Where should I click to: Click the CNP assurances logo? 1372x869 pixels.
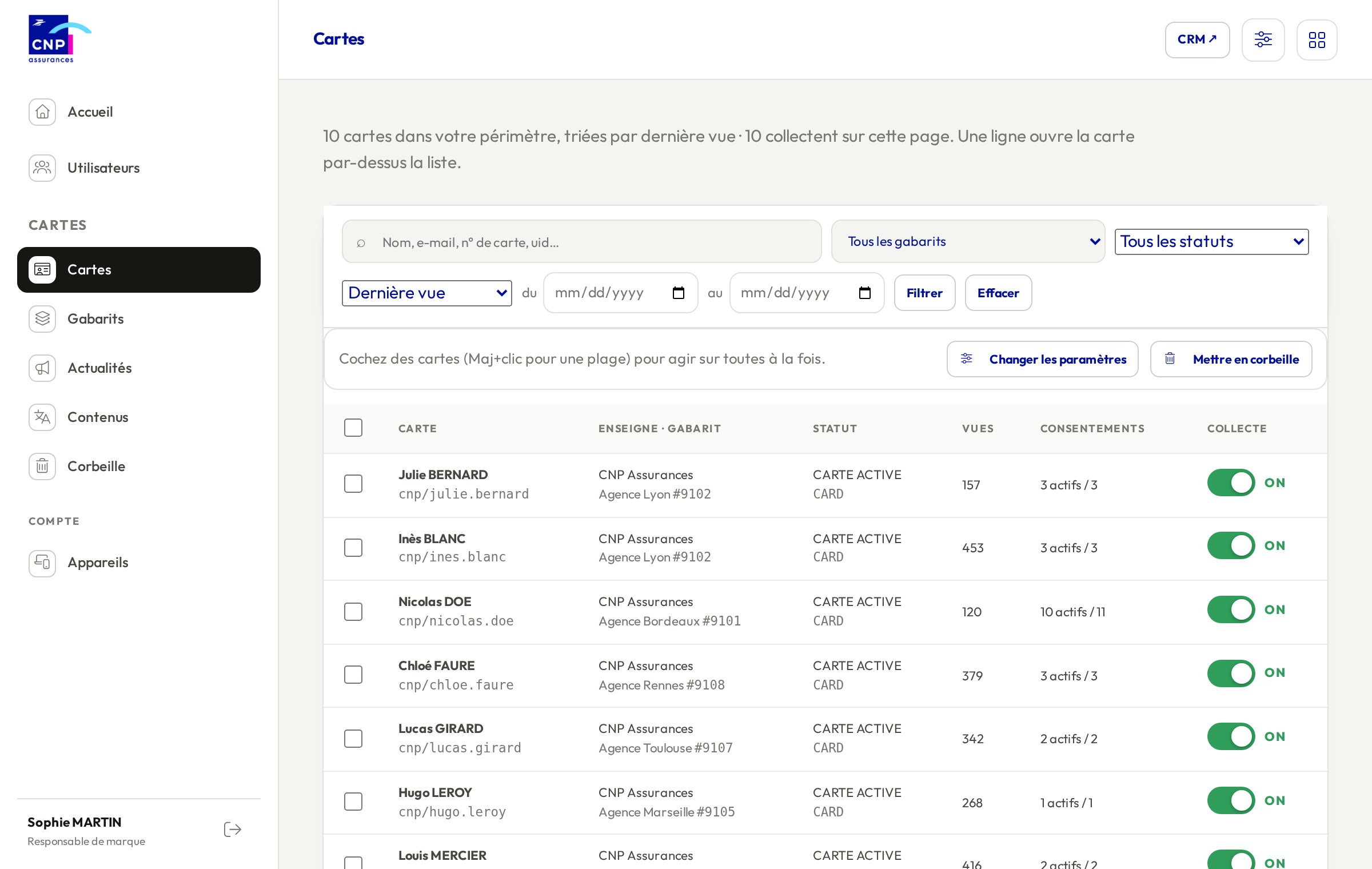(59, 39)
